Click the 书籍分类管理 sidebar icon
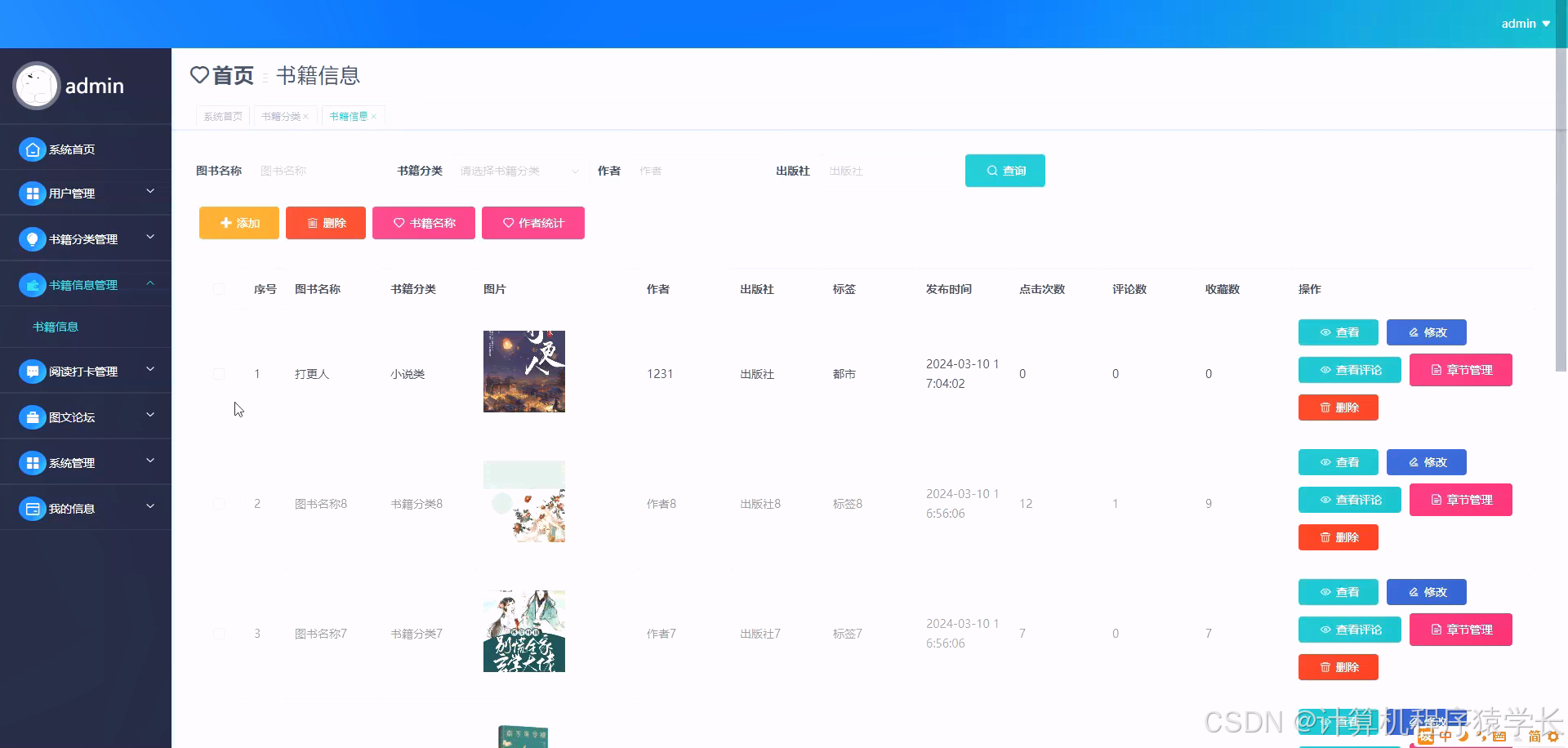 32,239
